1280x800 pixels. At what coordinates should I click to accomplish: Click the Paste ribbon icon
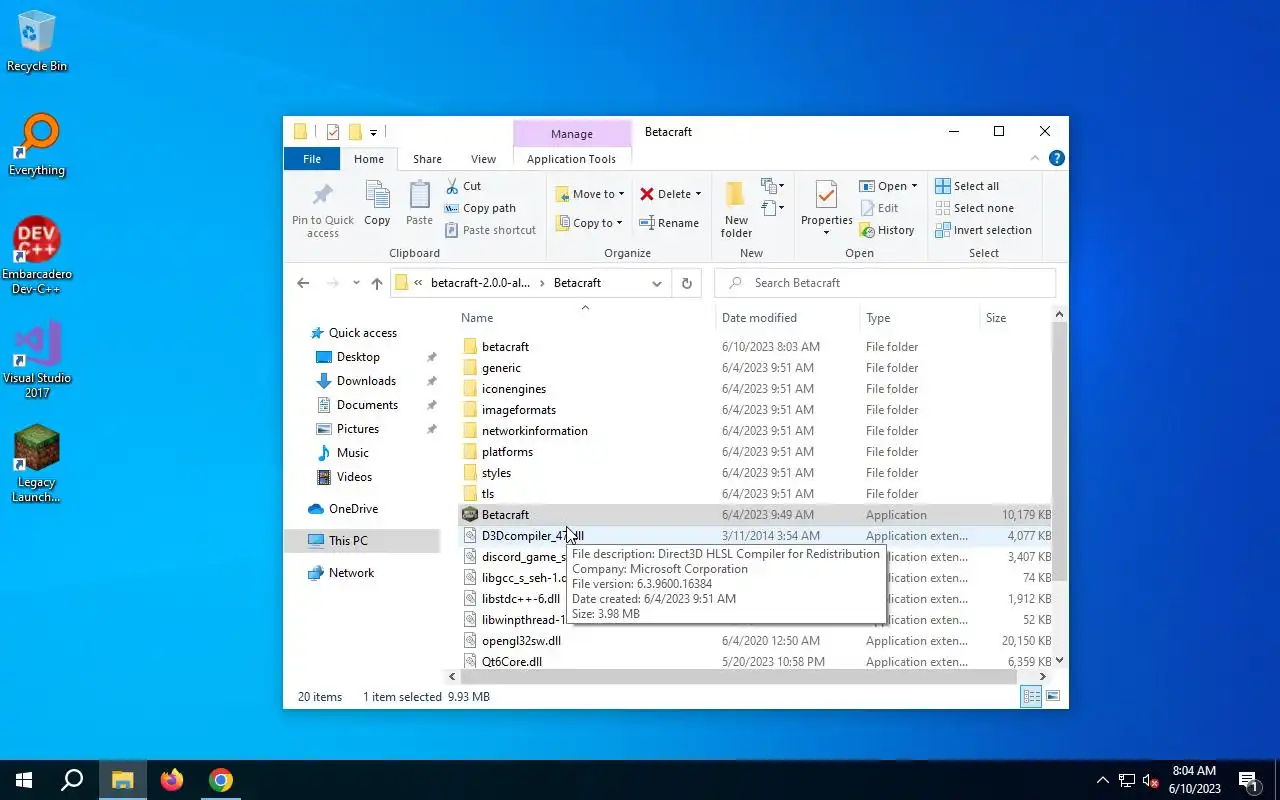[419, 204]
